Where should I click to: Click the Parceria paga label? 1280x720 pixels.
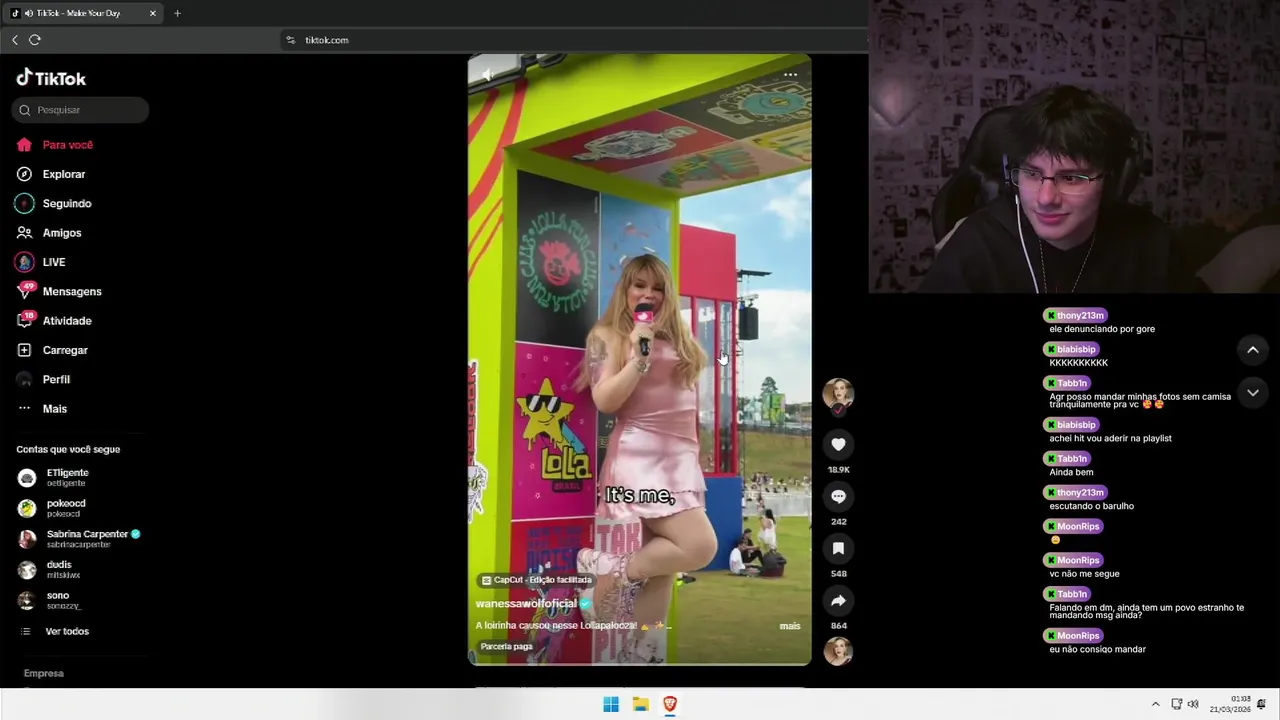[x=506, y=647]
